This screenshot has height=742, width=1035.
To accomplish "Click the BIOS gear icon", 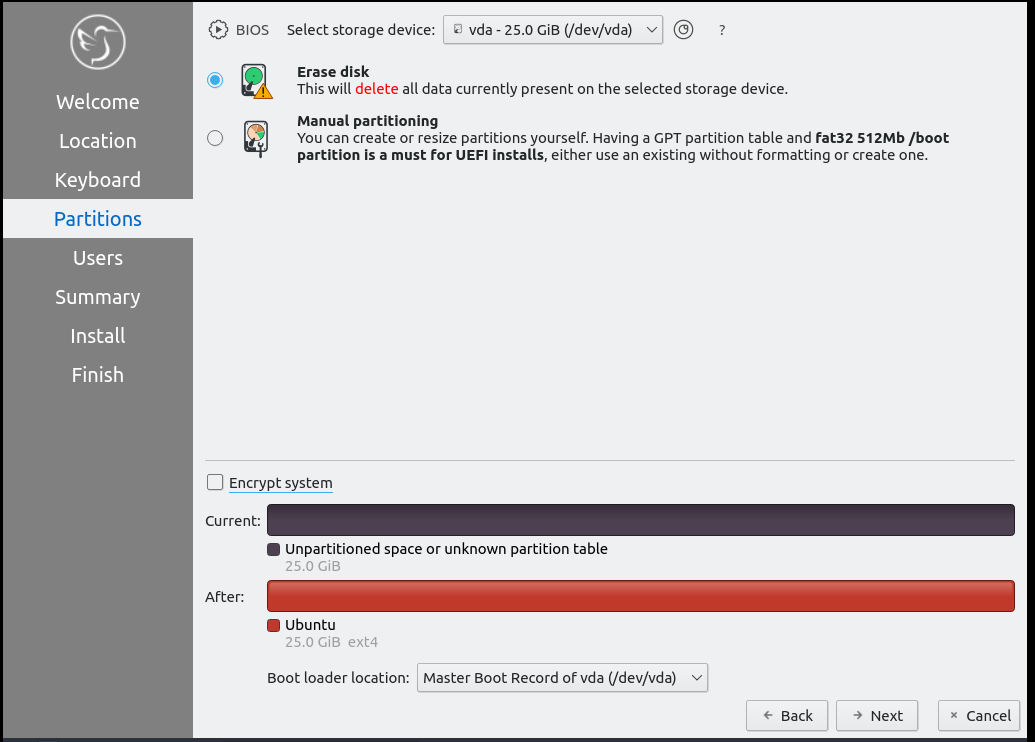I will [218, 30].
